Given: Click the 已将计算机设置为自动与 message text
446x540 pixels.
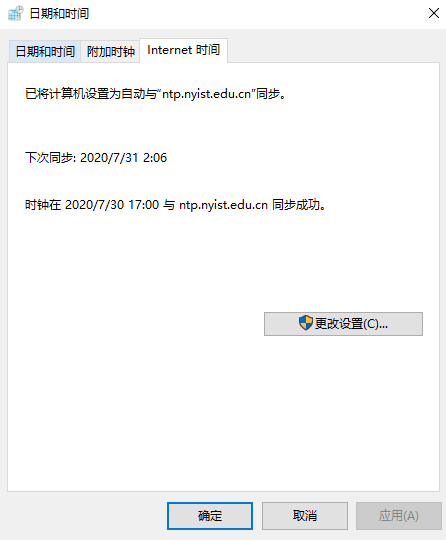Looking at the screenshot, I should 91,94.
